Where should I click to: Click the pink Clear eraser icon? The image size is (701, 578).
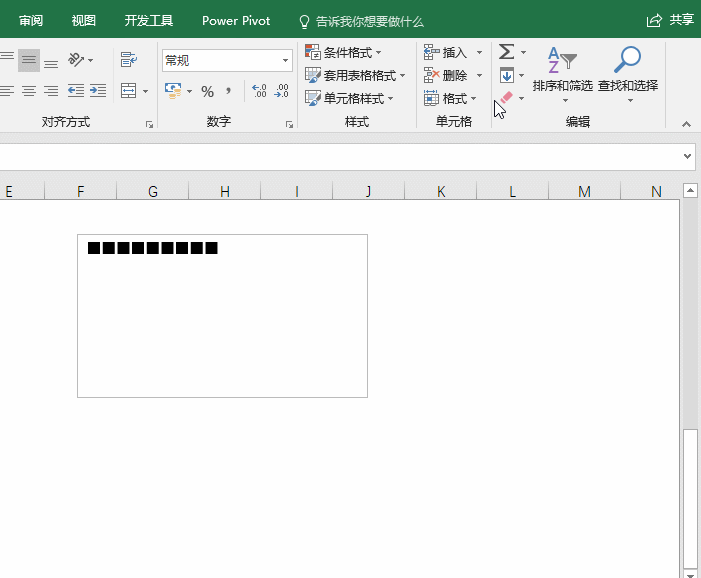(x=506, y=97)
